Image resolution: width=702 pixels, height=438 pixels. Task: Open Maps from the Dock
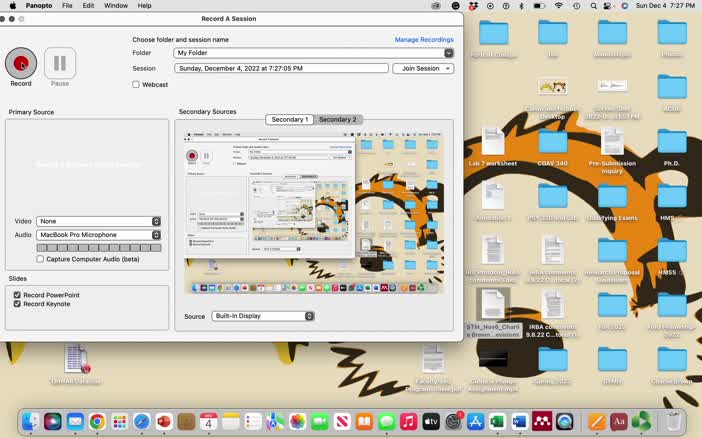tap(275, 421)
